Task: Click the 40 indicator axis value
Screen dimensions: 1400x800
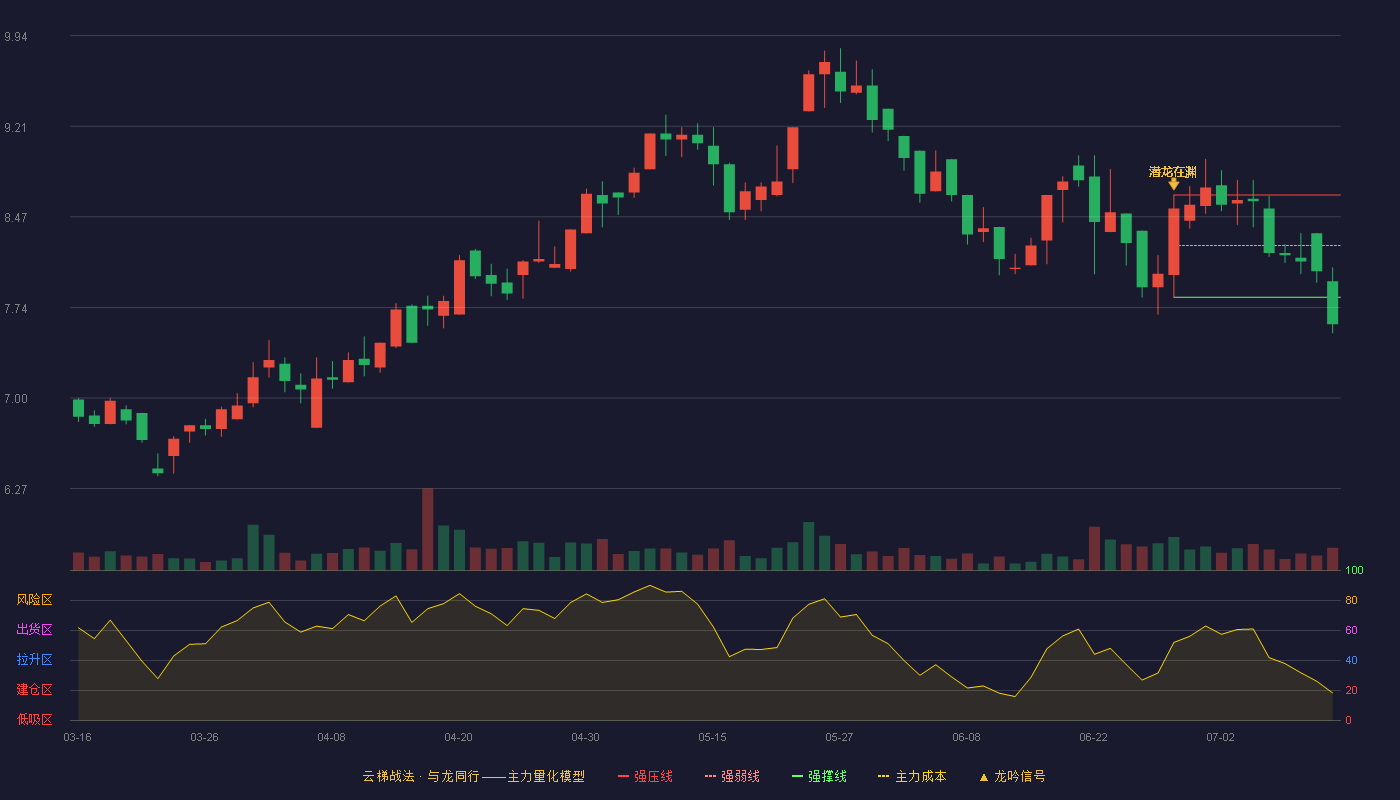Action: [1351, 660]
